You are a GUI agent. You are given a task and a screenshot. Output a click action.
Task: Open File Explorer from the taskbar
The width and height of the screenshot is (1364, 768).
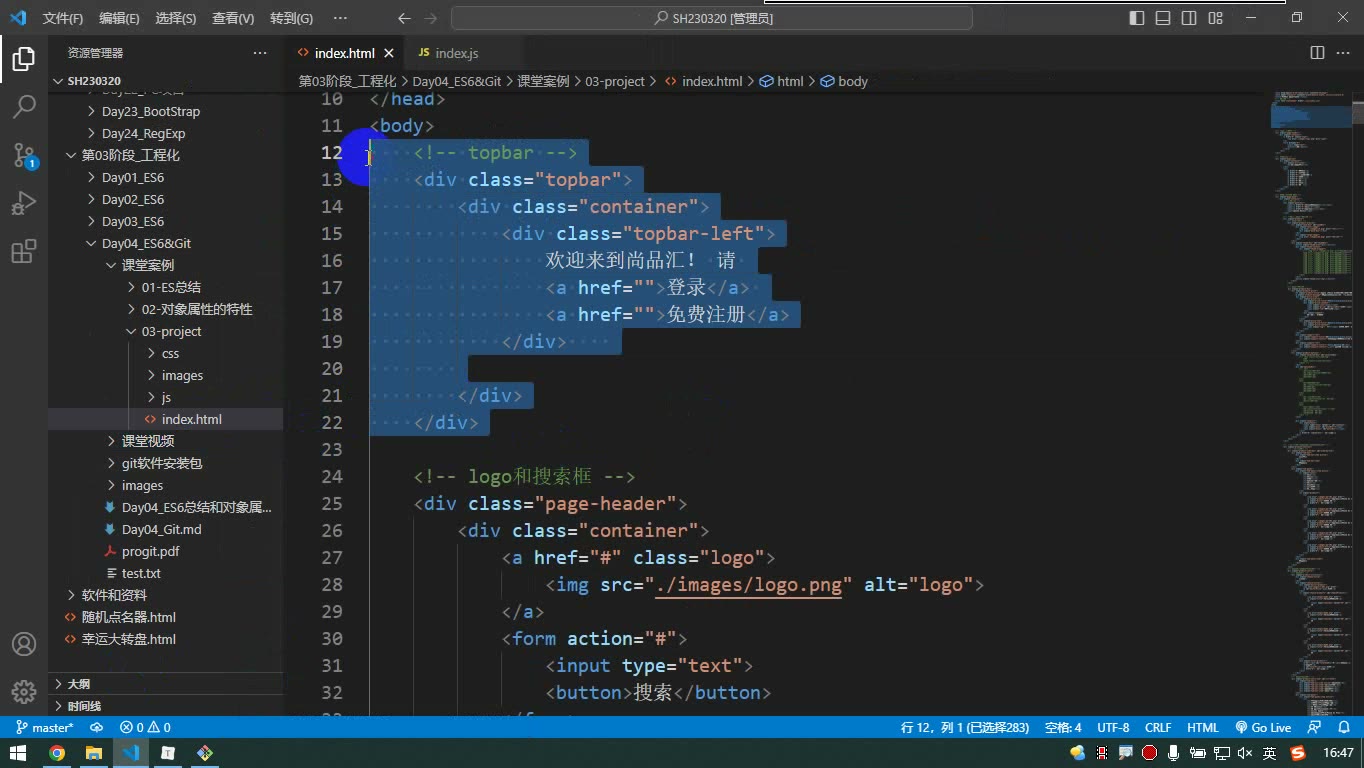tap(94, 753)
